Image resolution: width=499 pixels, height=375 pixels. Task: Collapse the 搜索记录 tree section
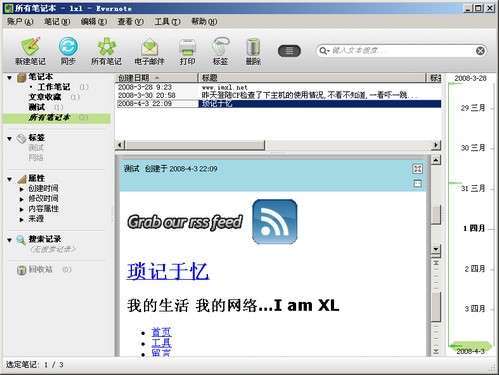(x=9, y=240)
